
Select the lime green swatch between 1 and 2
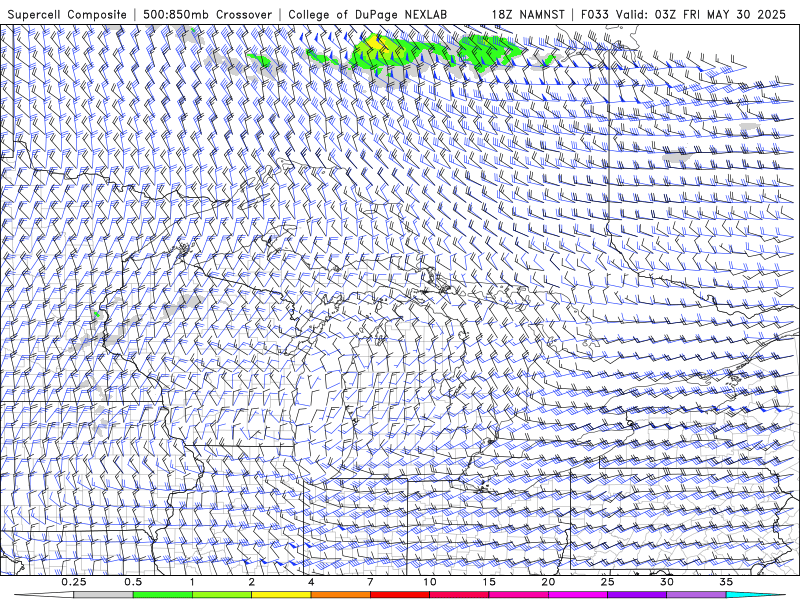pos(222,595)
